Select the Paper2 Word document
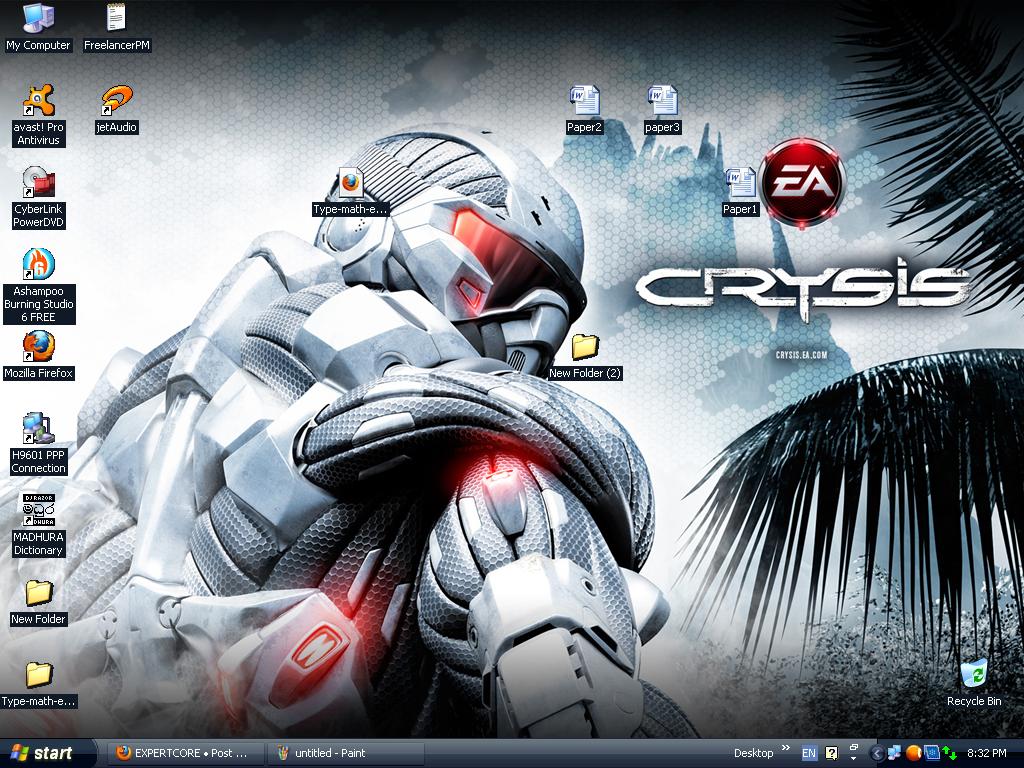This screenshot has width=1024, height=768. click(x=584, y=101)
